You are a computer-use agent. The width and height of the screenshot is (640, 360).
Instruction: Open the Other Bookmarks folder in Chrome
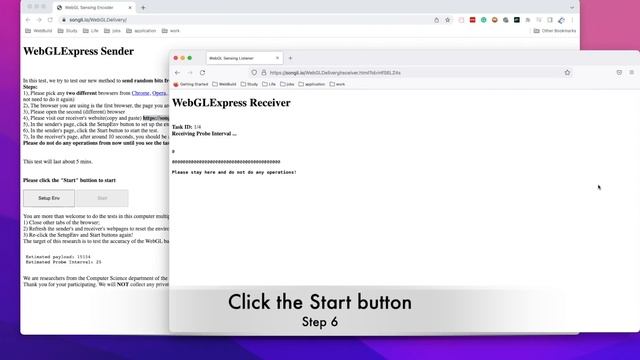click(555, 31)
